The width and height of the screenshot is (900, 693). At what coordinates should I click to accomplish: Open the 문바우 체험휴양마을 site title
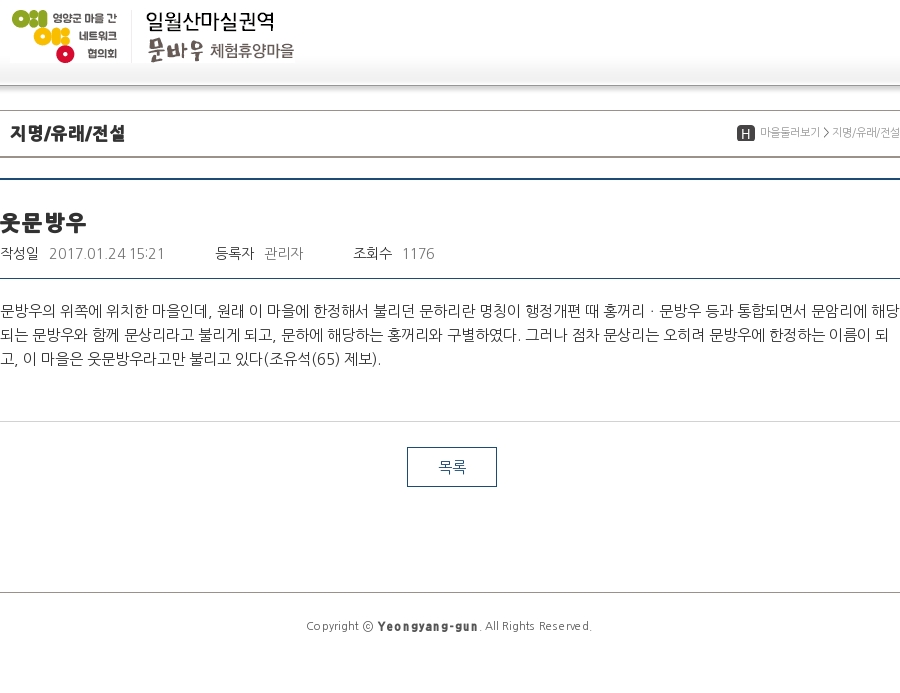221,50
